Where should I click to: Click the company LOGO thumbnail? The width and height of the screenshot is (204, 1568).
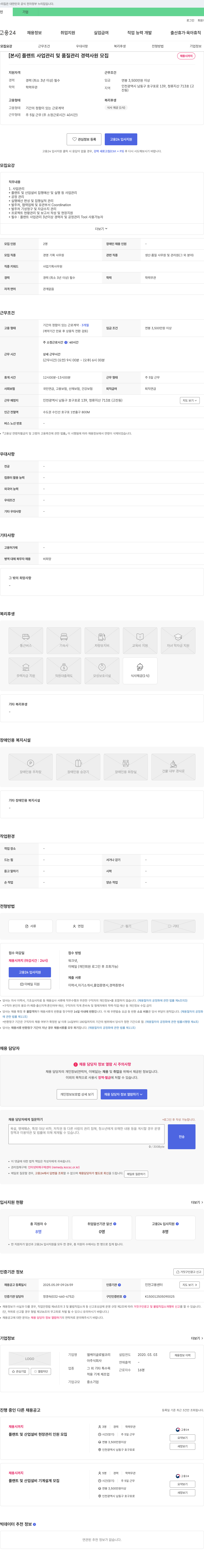pos(30,1359)
